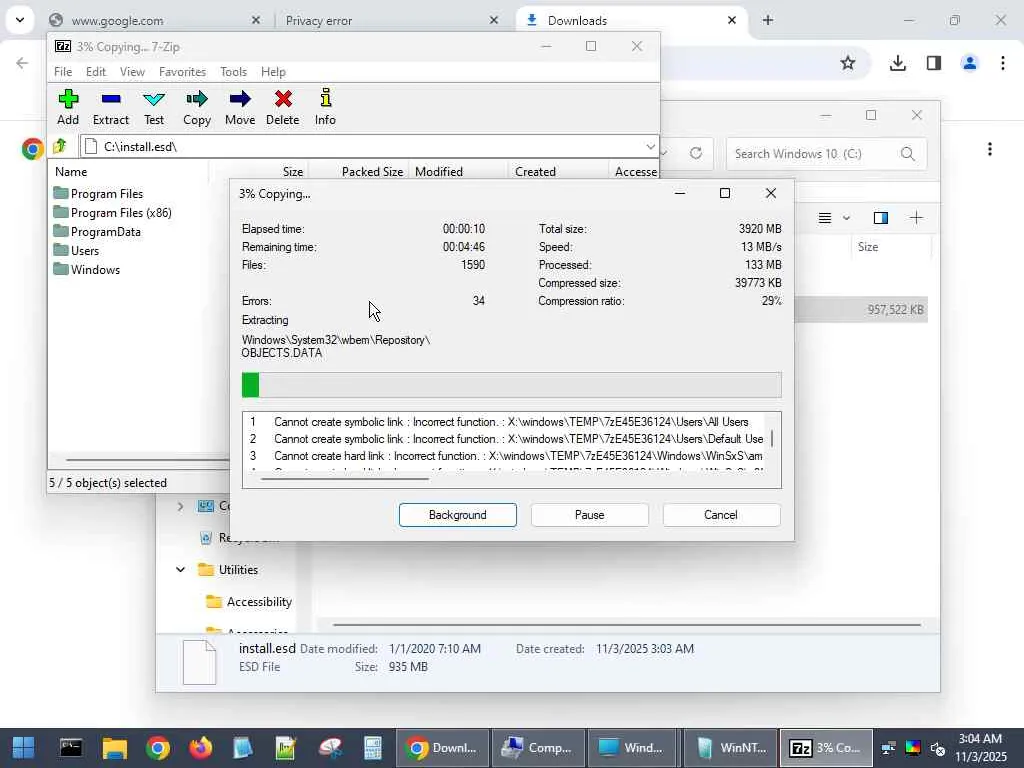Open the calculator taskbar icon
1024x768 pixels.
372,748
